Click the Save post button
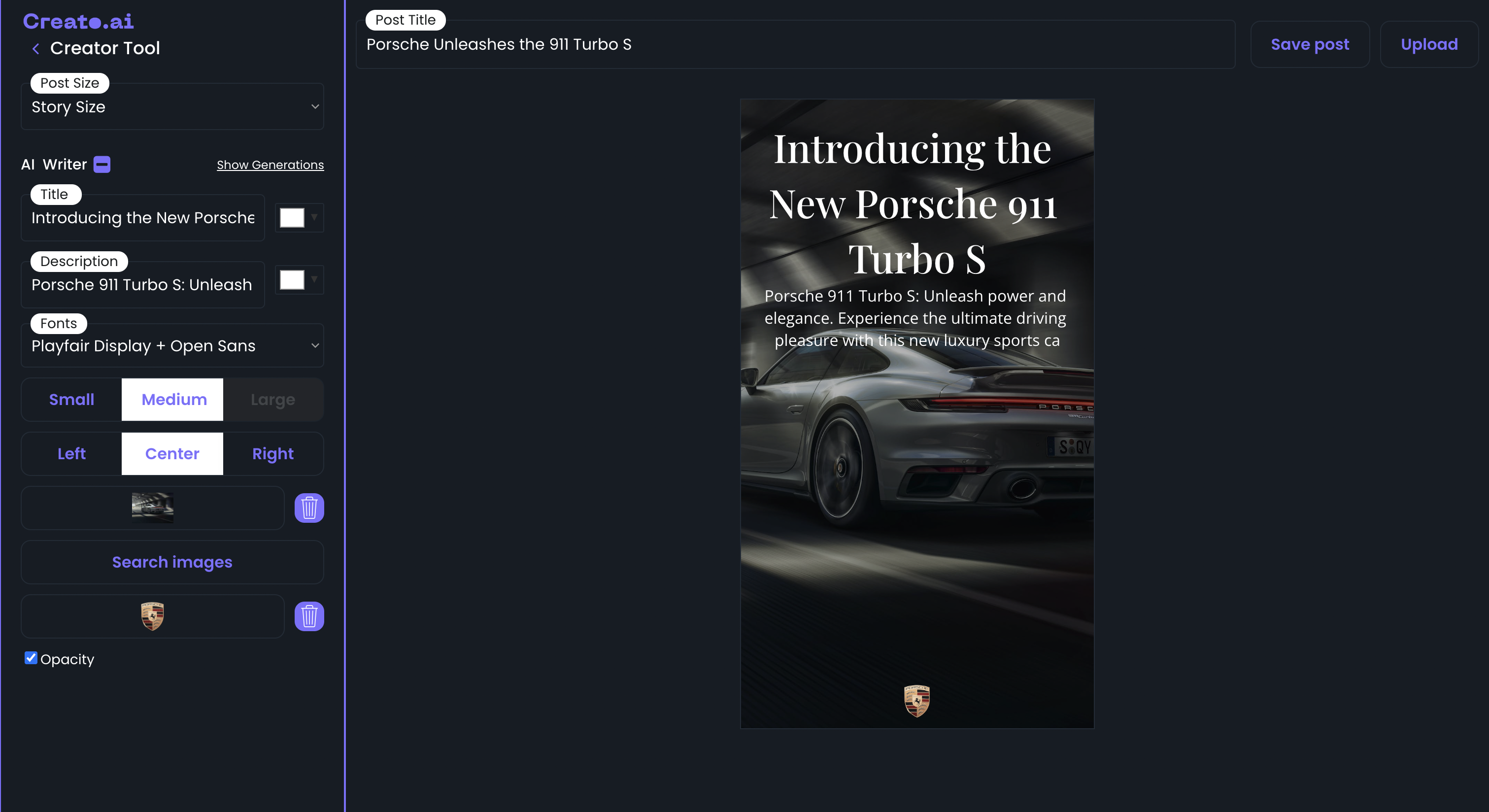1489x812 pixels. pyautogui.click(x=1310, y=44)
